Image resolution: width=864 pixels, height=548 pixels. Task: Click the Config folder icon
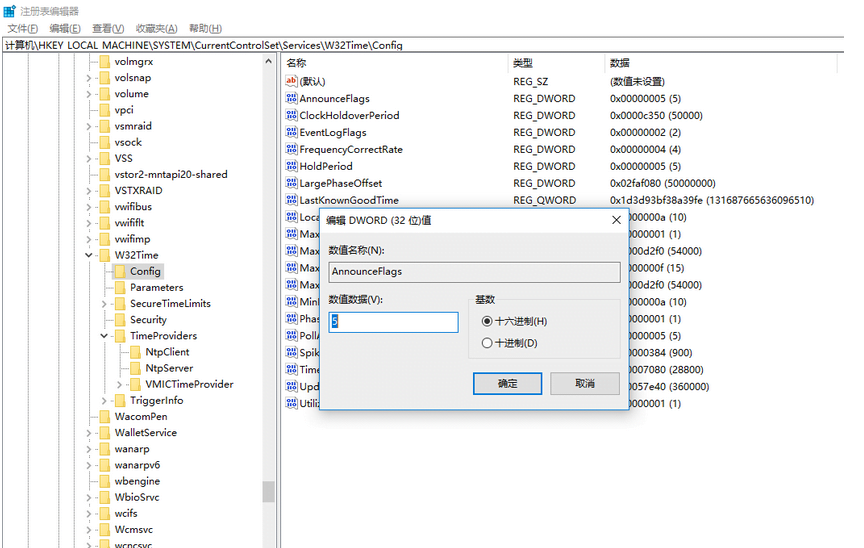(120, 272)
